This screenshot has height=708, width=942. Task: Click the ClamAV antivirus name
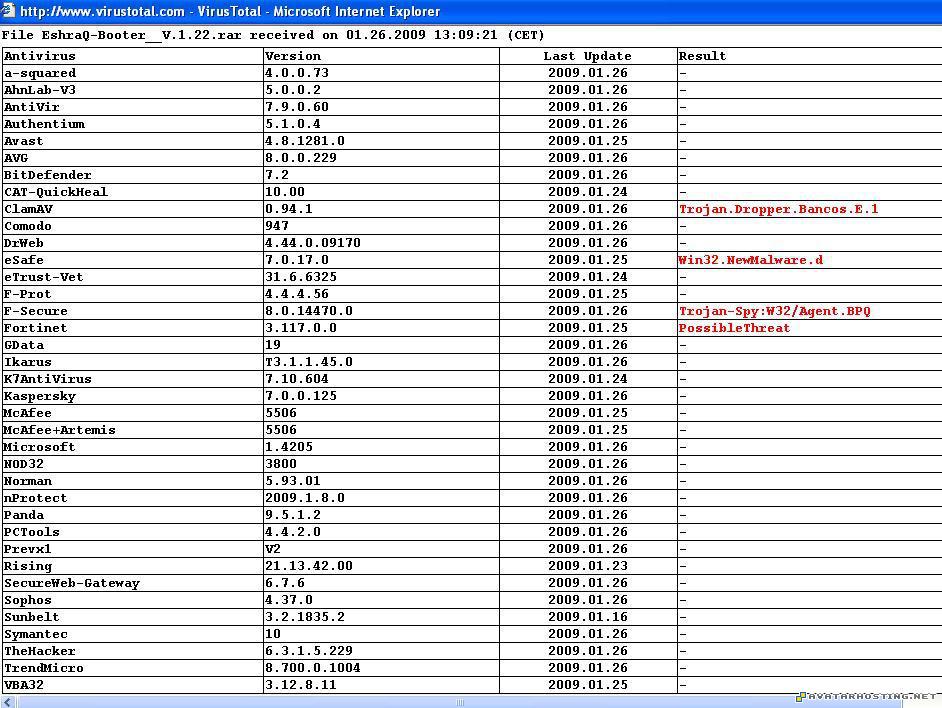tap(28, 209)
